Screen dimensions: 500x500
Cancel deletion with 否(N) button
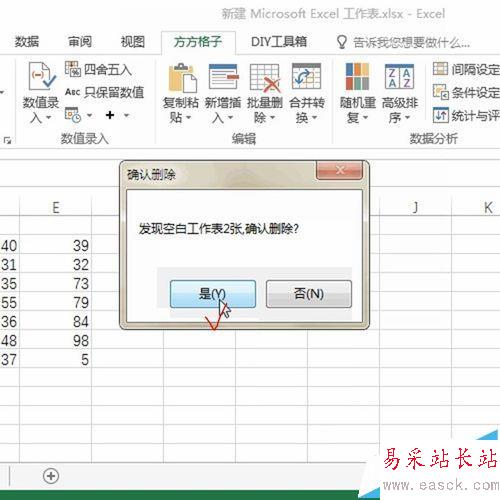pos(309,294)
